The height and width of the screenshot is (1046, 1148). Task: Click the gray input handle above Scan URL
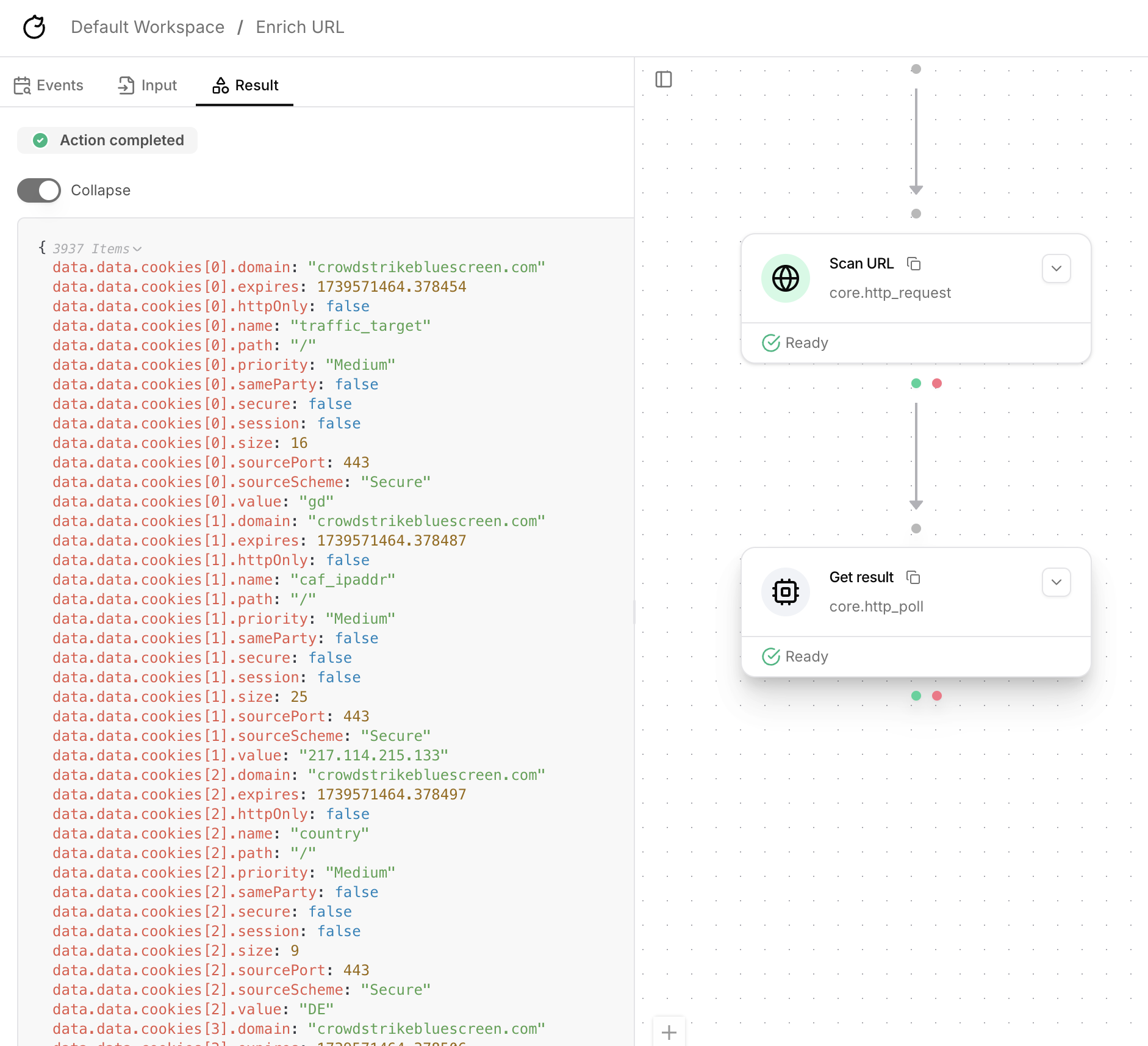pyautogui.click(x=916, y=214)
